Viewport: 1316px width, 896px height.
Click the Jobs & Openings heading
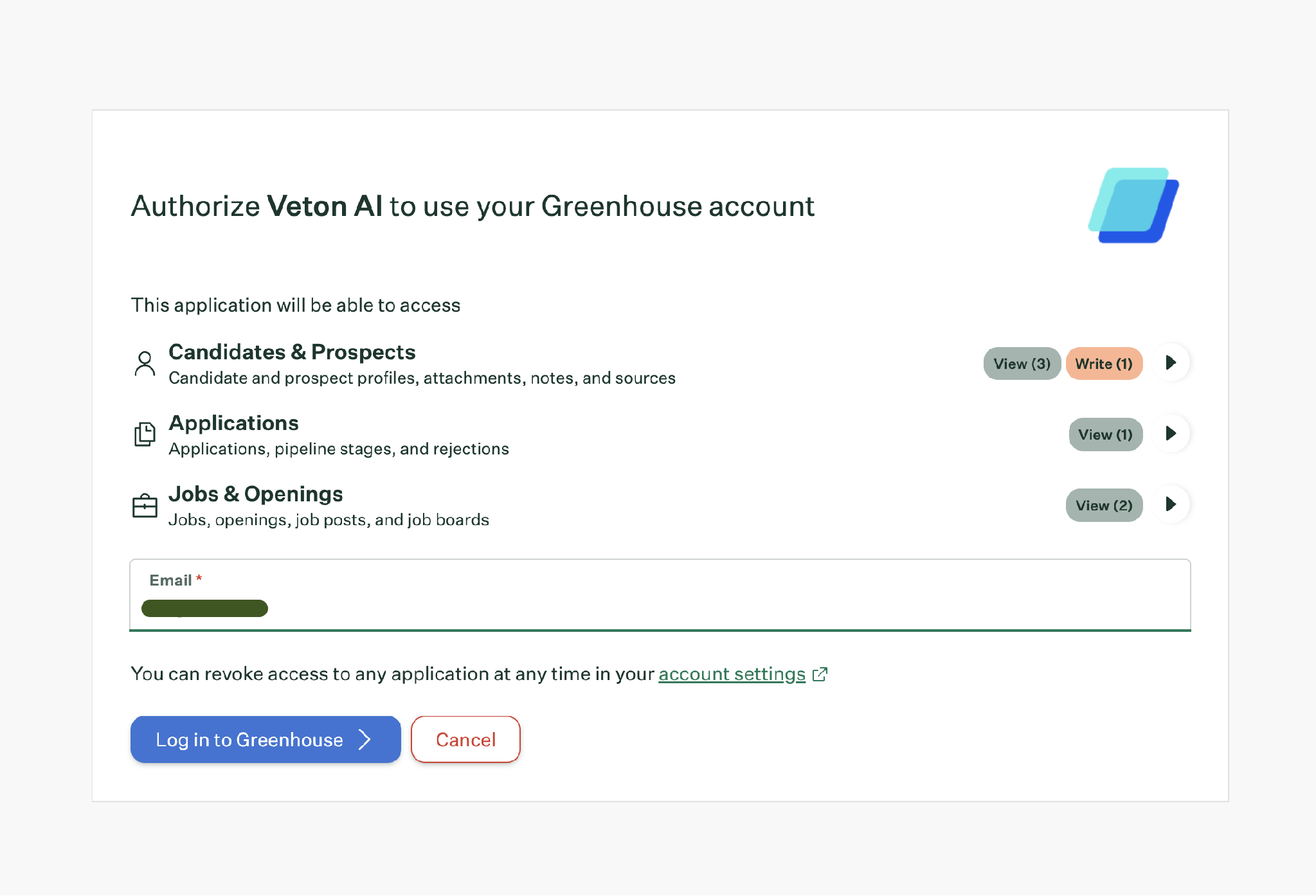click(255, 494)
